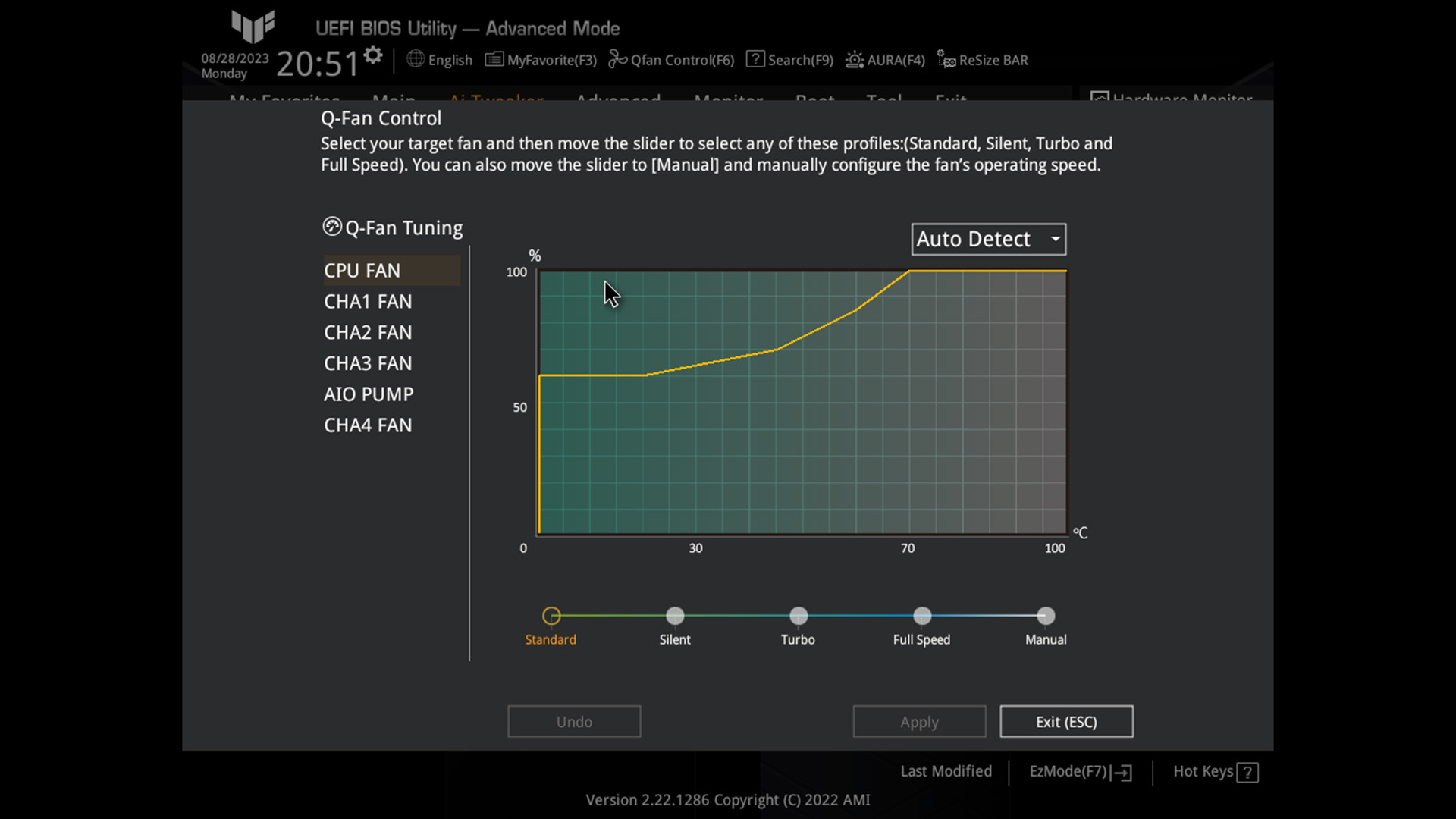Screen dimensions: 1456x819
Task: Click the Exit (ESC) button
Action: 1066,721
